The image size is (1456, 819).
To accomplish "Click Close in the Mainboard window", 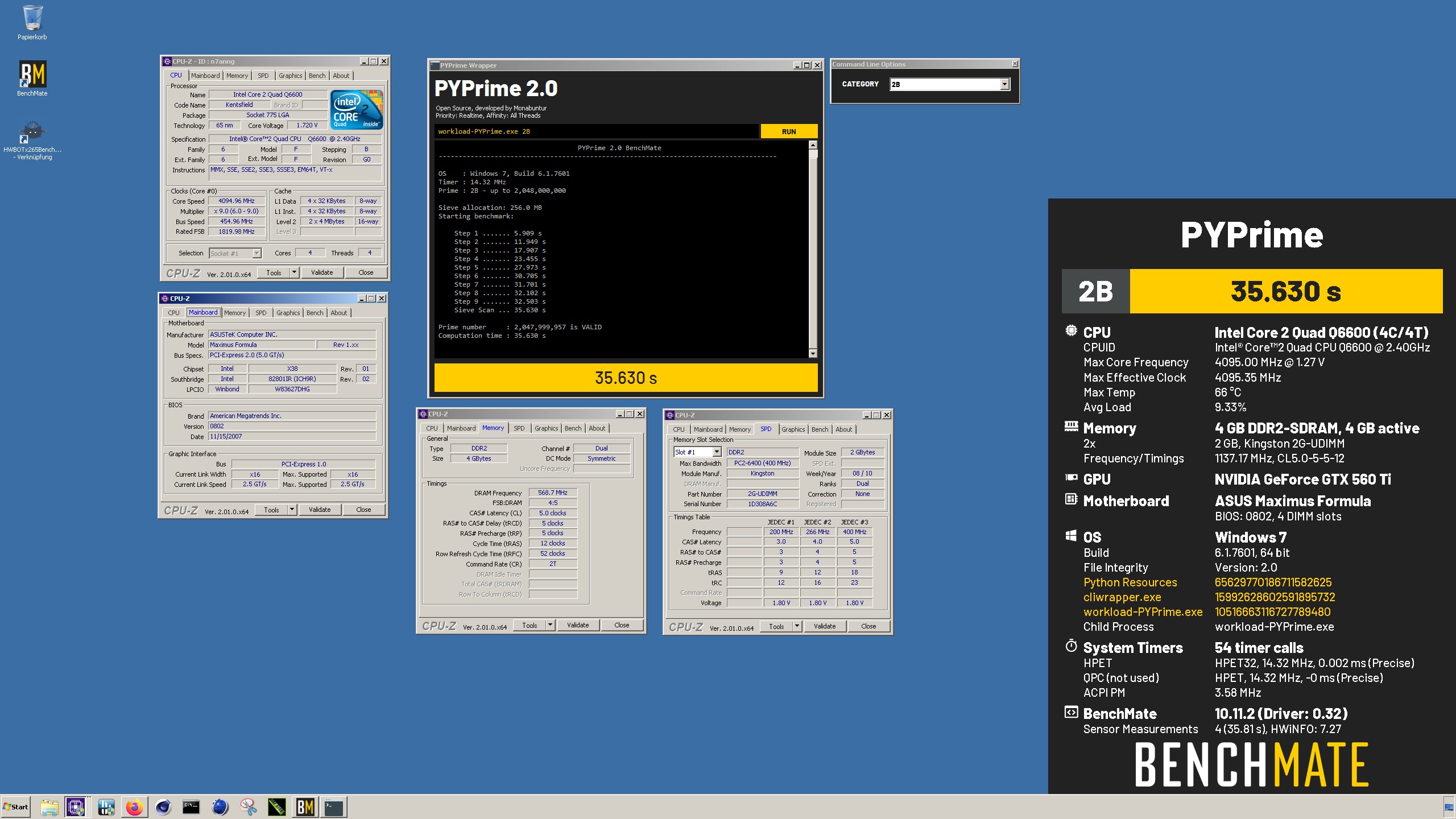I will click(364, 510).
